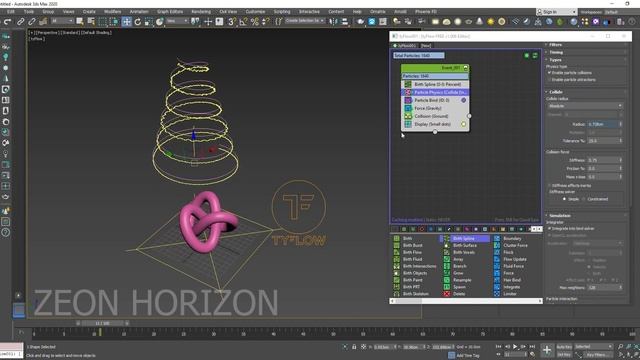This screenshot has height=360, width=640.
Task: Expand the Filters rollout
Action: point(556,45)
